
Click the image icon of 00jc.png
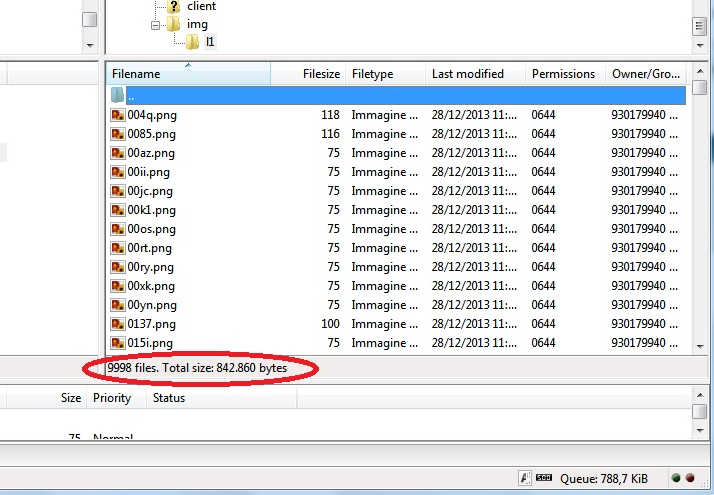tap(118, 191)
